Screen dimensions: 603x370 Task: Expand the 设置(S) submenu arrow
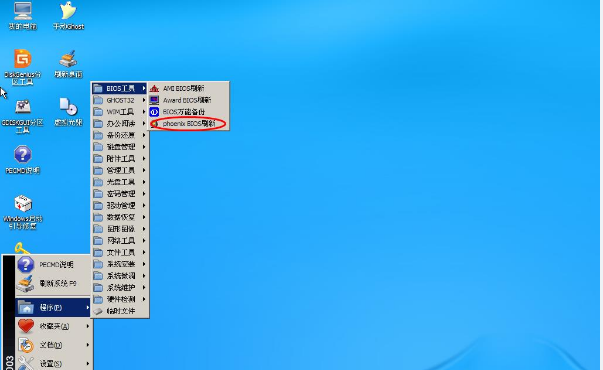(x=88, y=363)
